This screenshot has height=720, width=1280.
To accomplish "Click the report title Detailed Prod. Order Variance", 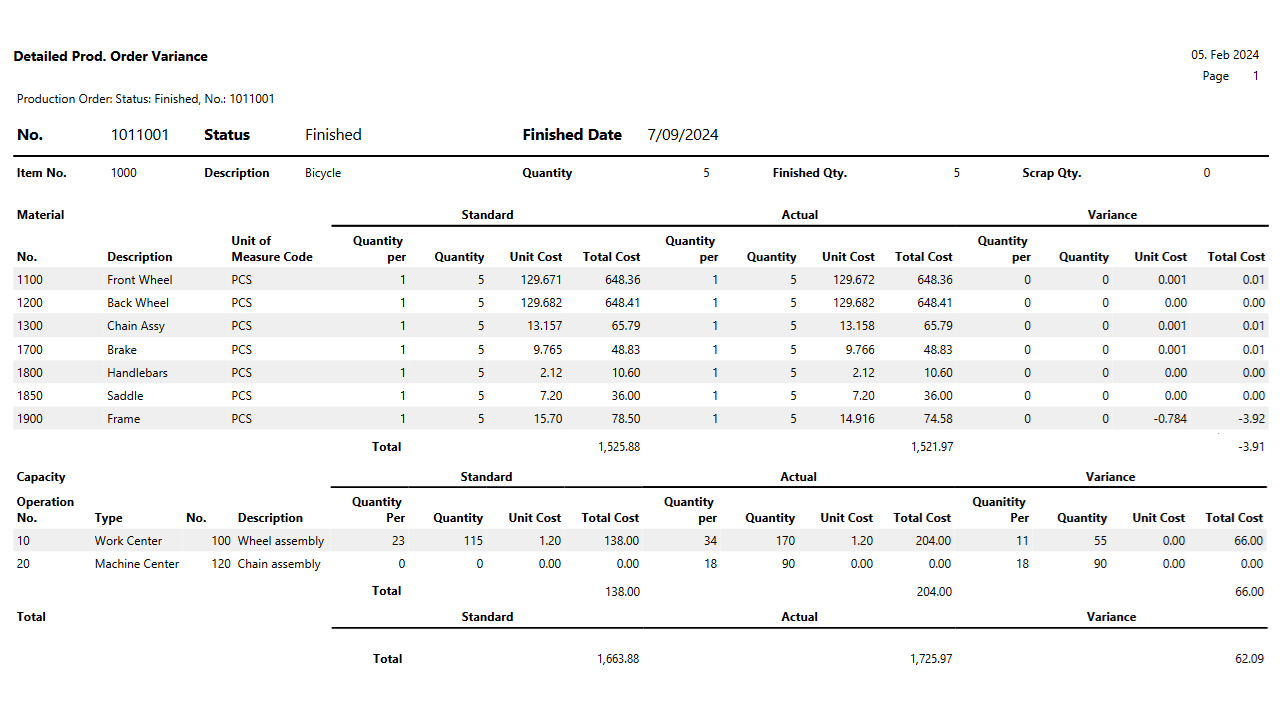I will coord(110,56).
